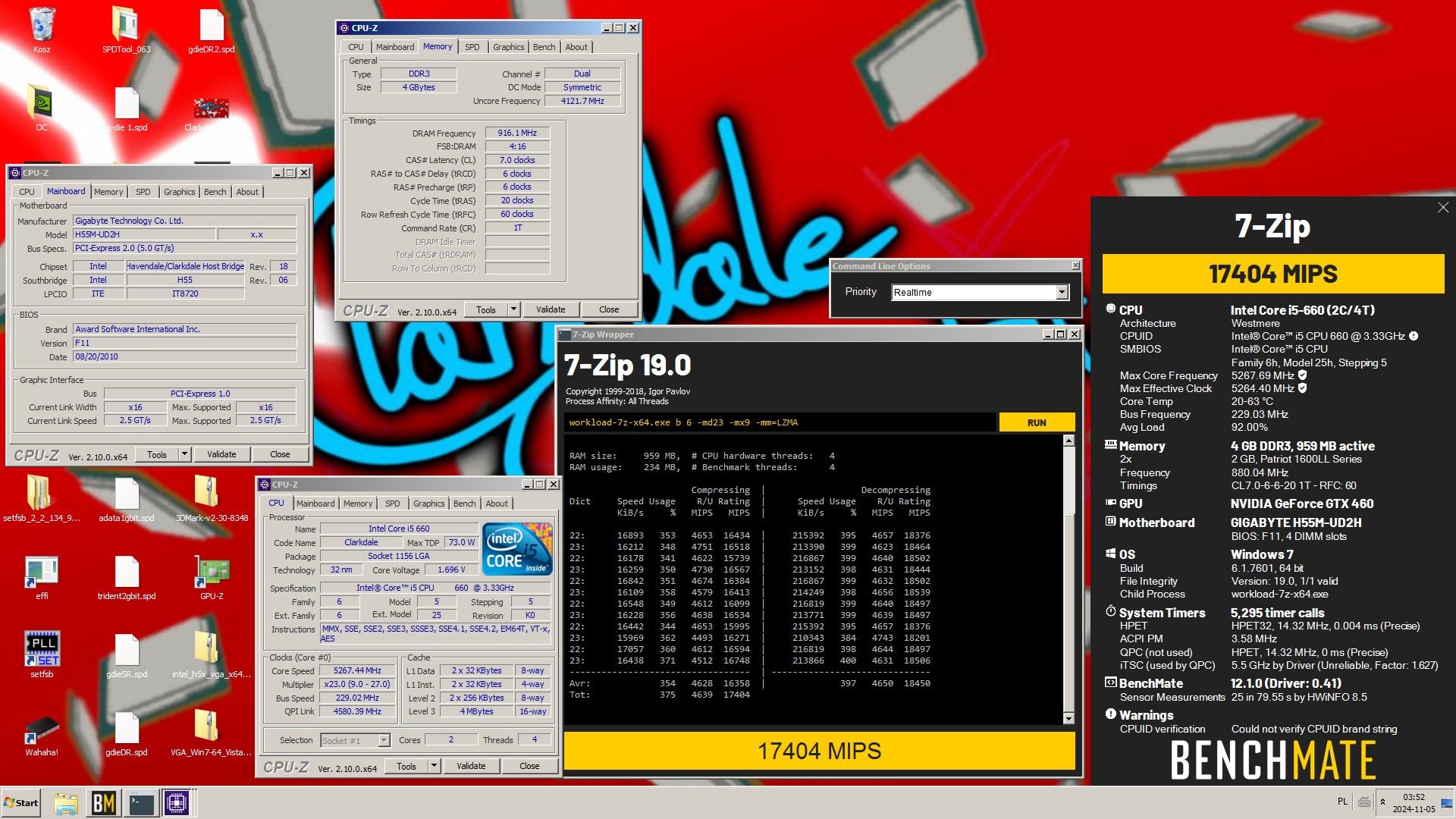Expand Tools dropdown in CPU tab CPU-Z window
The width and height of the screenshot is (1456, 819).
[x=434, y=767]
